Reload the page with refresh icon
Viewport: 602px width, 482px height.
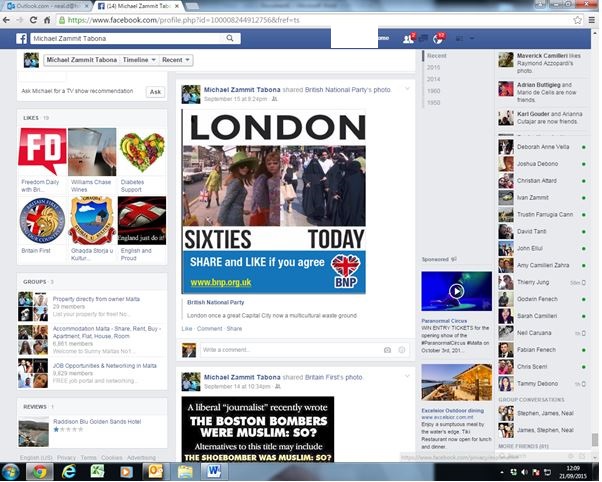click(33, 20)
